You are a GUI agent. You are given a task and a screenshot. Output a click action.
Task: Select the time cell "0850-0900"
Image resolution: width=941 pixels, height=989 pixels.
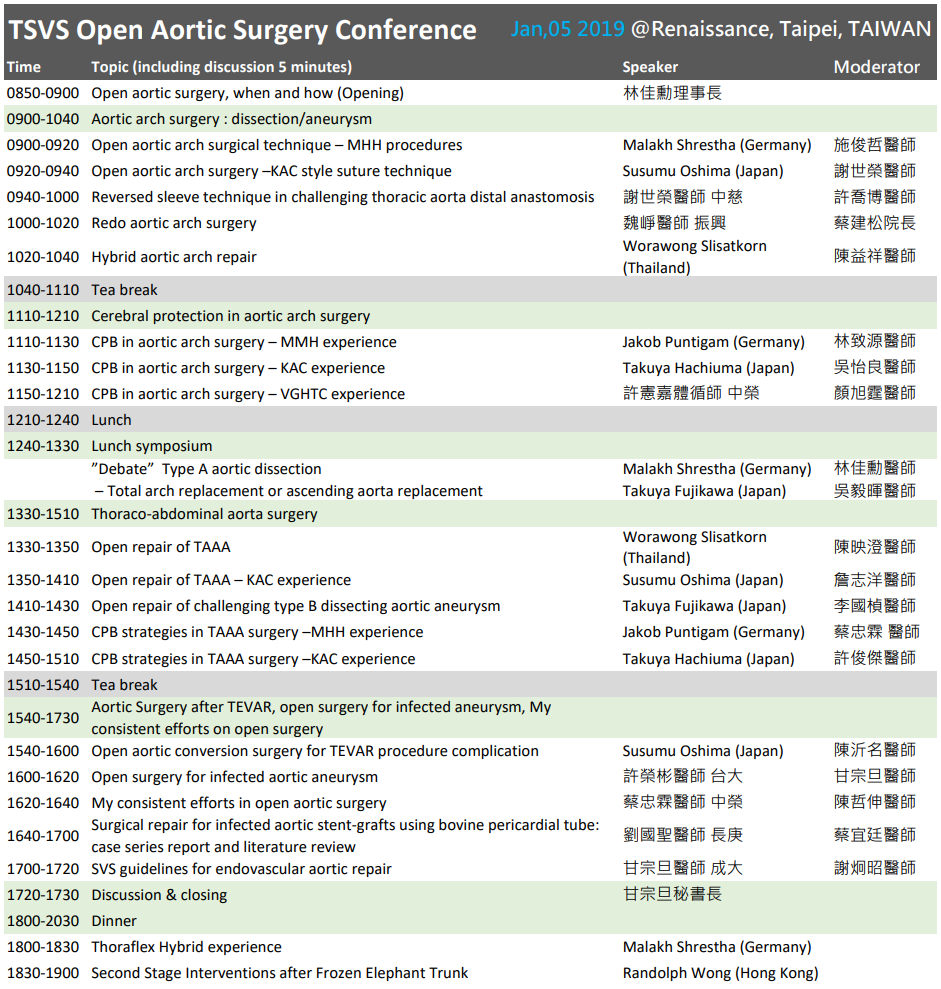point(43,93)
